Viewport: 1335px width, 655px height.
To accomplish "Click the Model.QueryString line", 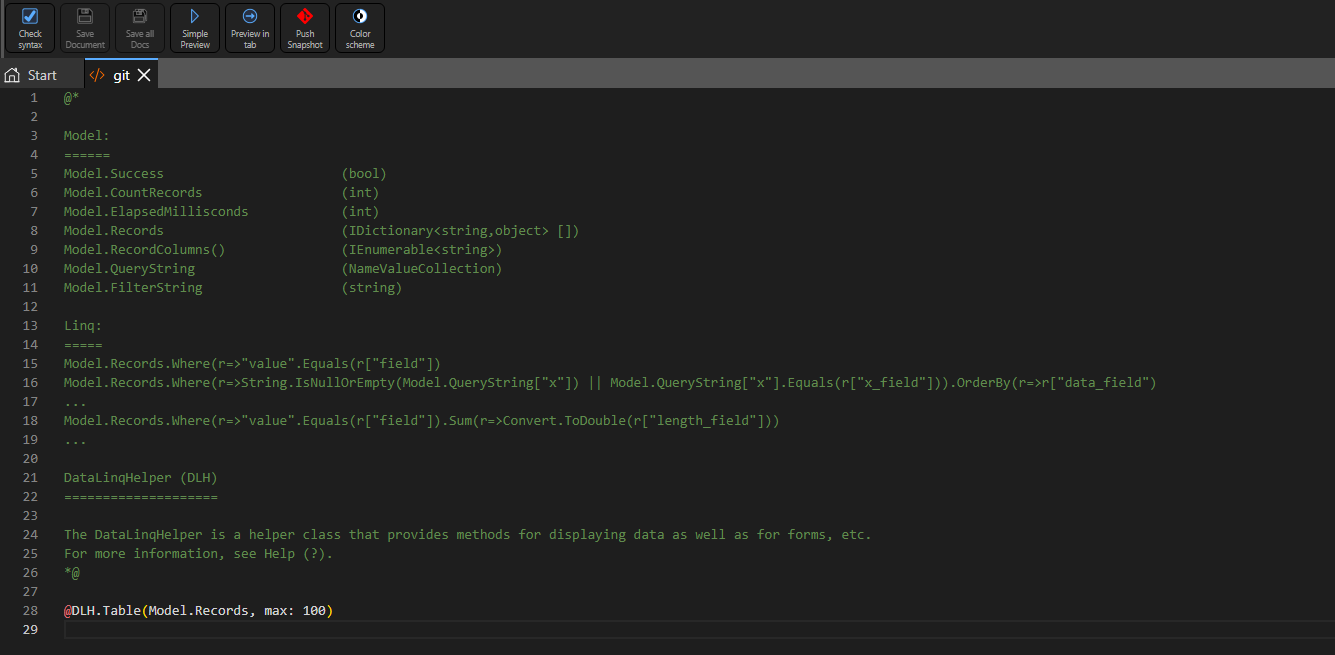I will pyautogui.click(x=283, y=268).
